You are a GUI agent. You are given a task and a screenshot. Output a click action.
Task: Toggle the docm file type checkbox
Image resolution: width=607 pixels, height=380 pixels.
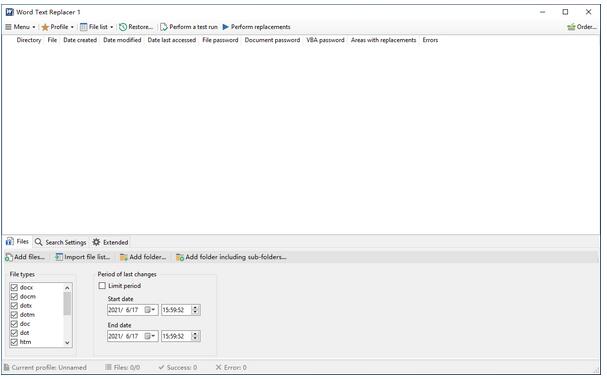click(14, 296)
